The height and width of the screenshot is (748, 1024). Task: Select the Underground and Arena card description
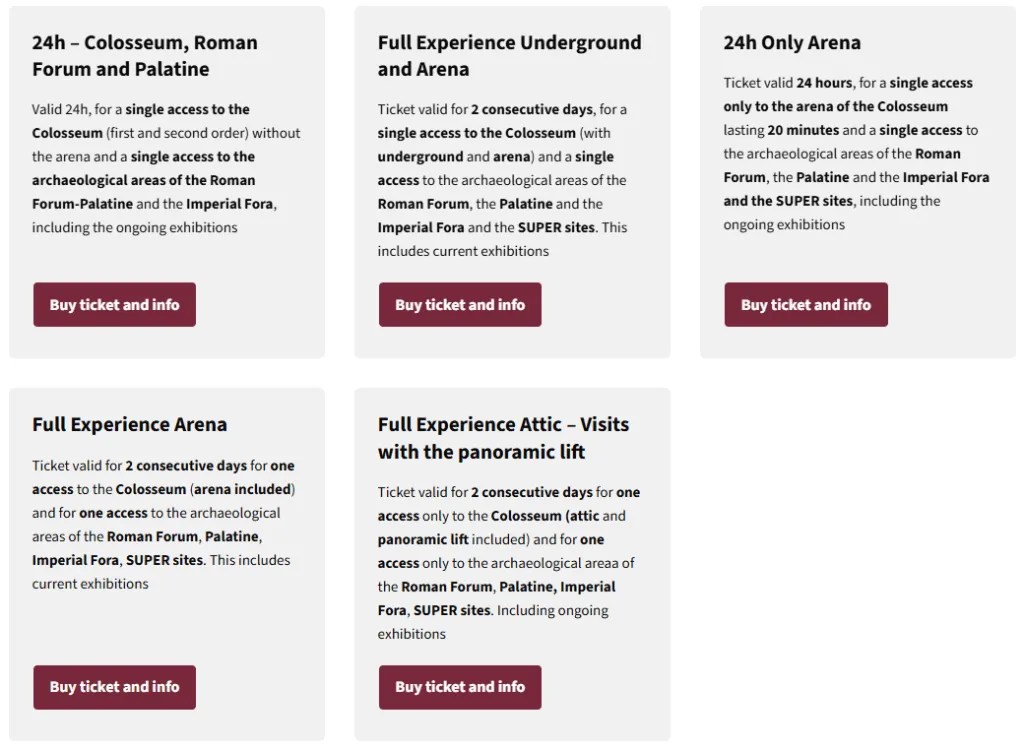click(502, 180)
